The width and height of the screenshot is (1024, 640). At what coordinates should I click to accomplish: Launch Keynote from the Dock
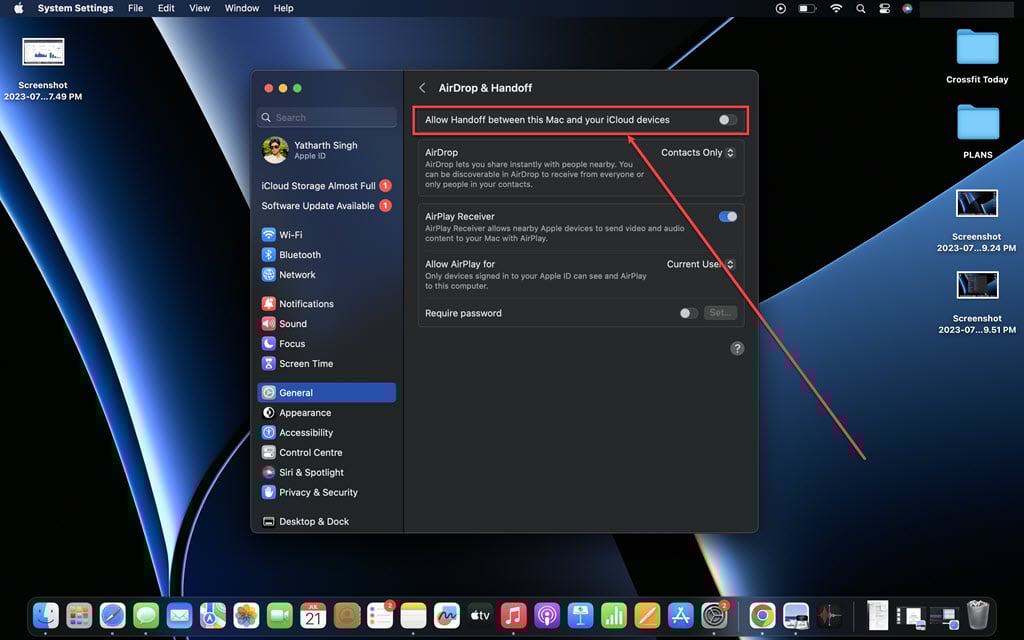pos(580,615)
